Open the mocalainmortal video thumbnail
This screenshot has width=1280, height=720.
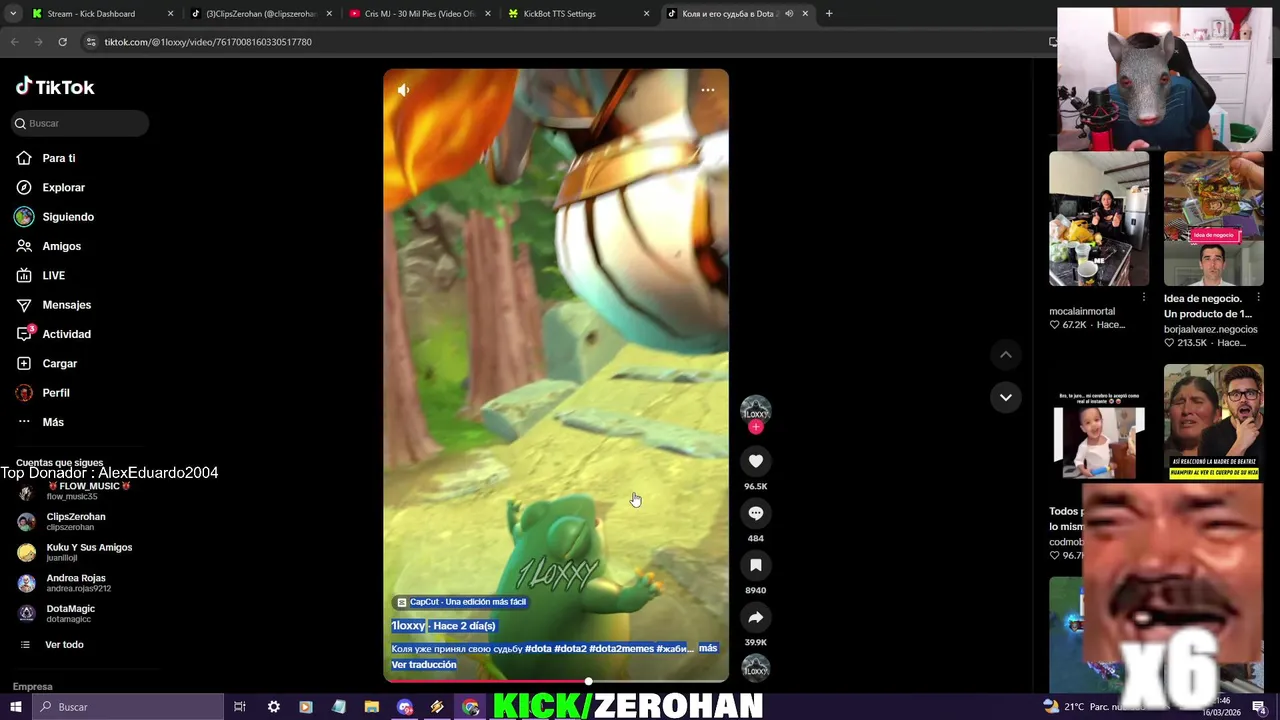pyautogui.click(x=1099, y=219)
